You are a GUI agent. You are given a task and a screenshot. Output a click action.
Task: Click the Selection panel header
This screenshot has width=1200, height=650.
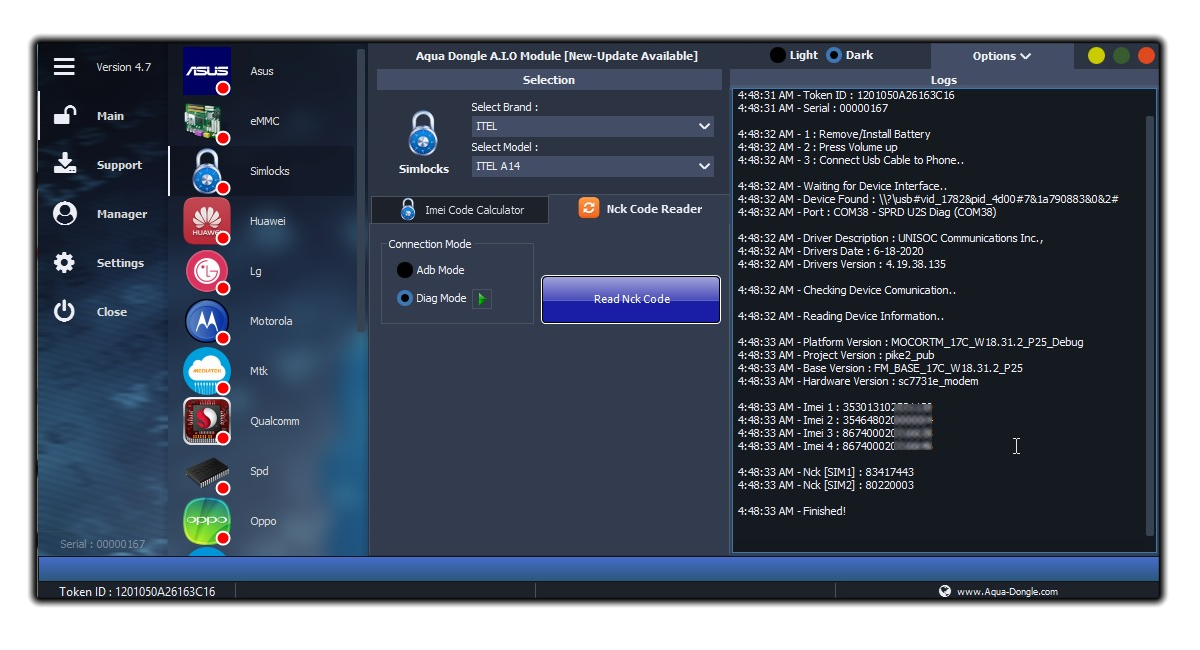(x=549, y=80)
